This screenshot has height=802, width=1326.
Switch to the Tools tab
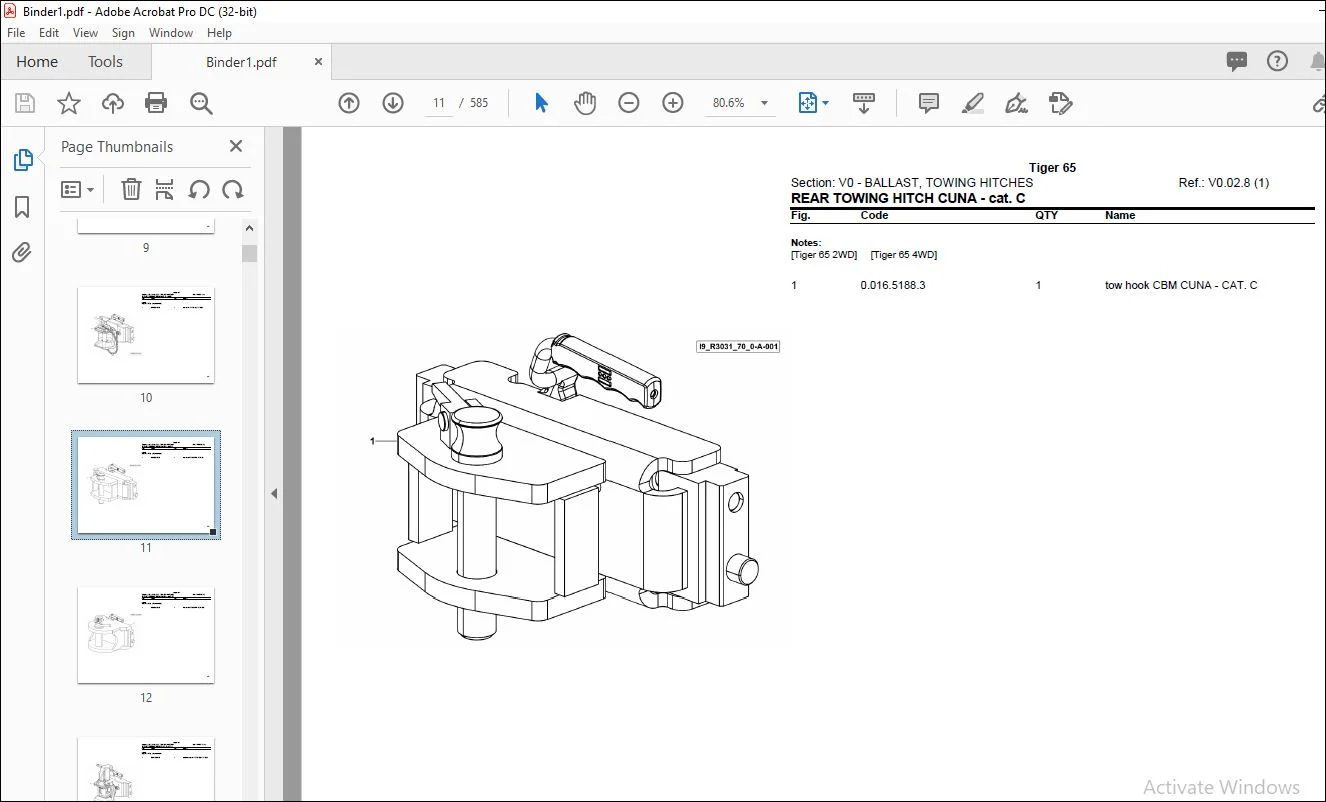click(105, 61)
